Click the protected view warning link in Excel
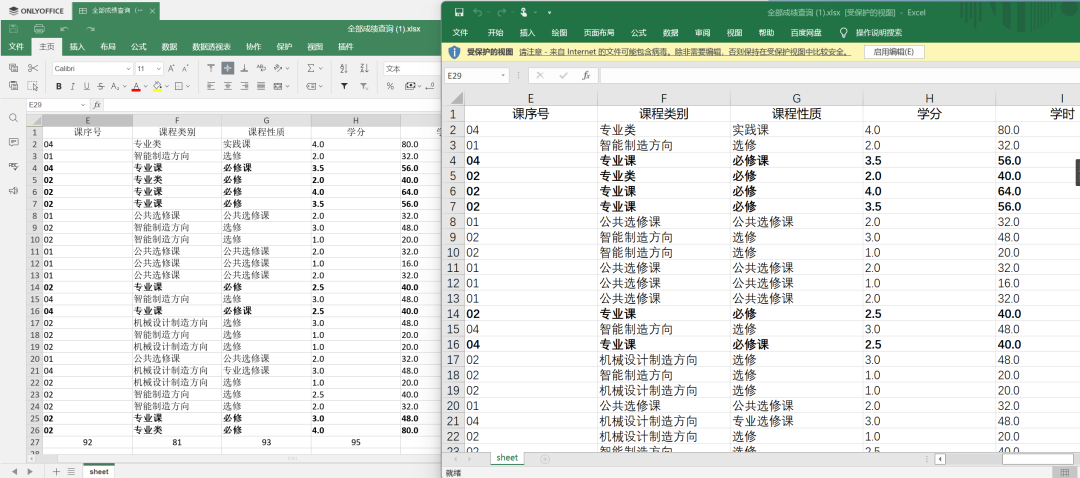 pos(684,52)
